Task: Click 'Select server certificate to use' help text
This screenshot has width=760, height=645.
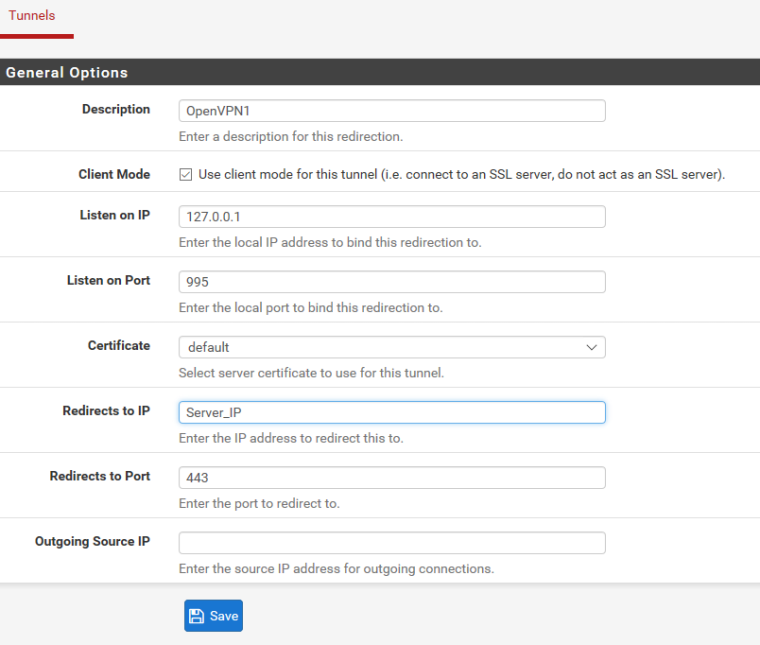Action: (311, 373)
